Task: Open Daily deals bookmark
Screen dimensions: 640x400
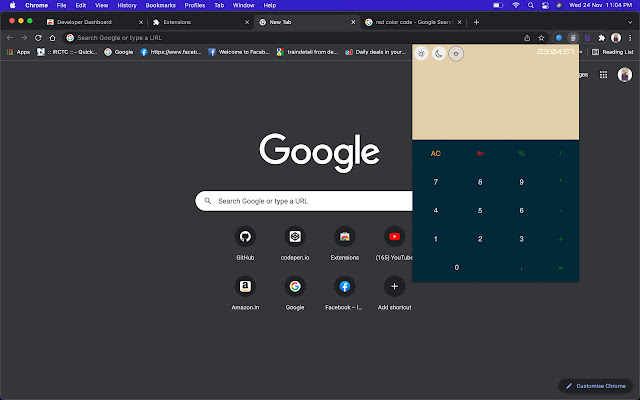Action: pyautogui.click(x=376, y=52)
